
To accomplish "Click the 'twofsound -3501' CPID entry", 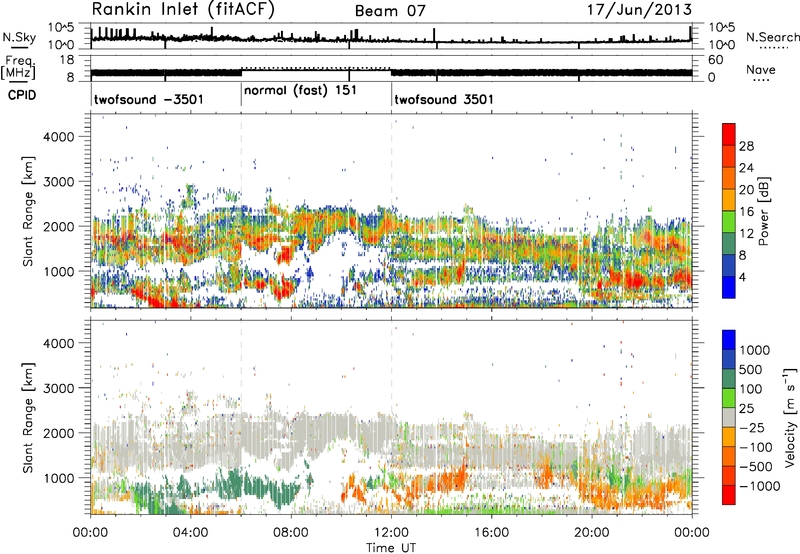I will pos(148,99).
